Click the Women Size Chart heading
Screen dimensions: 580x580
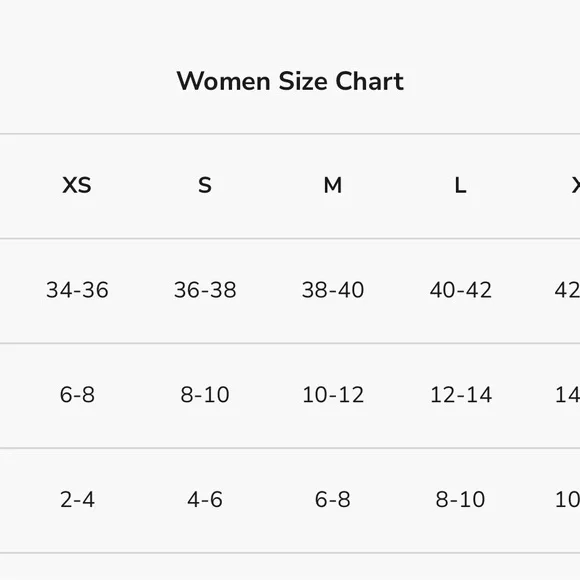click(290, 81)
